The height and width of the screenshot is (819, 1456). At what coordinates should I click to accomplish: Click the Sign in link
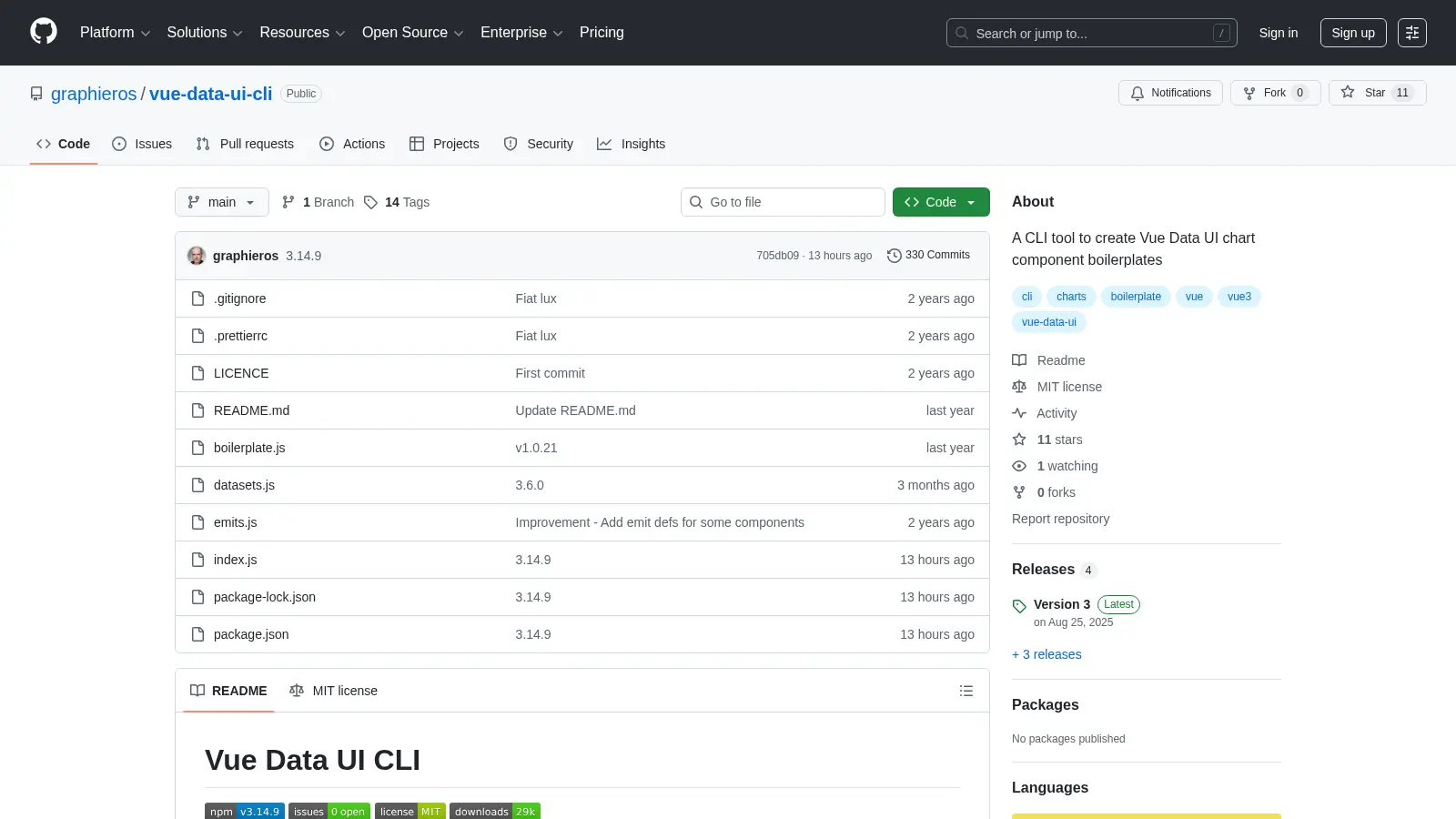click(x=1279, y=33)
